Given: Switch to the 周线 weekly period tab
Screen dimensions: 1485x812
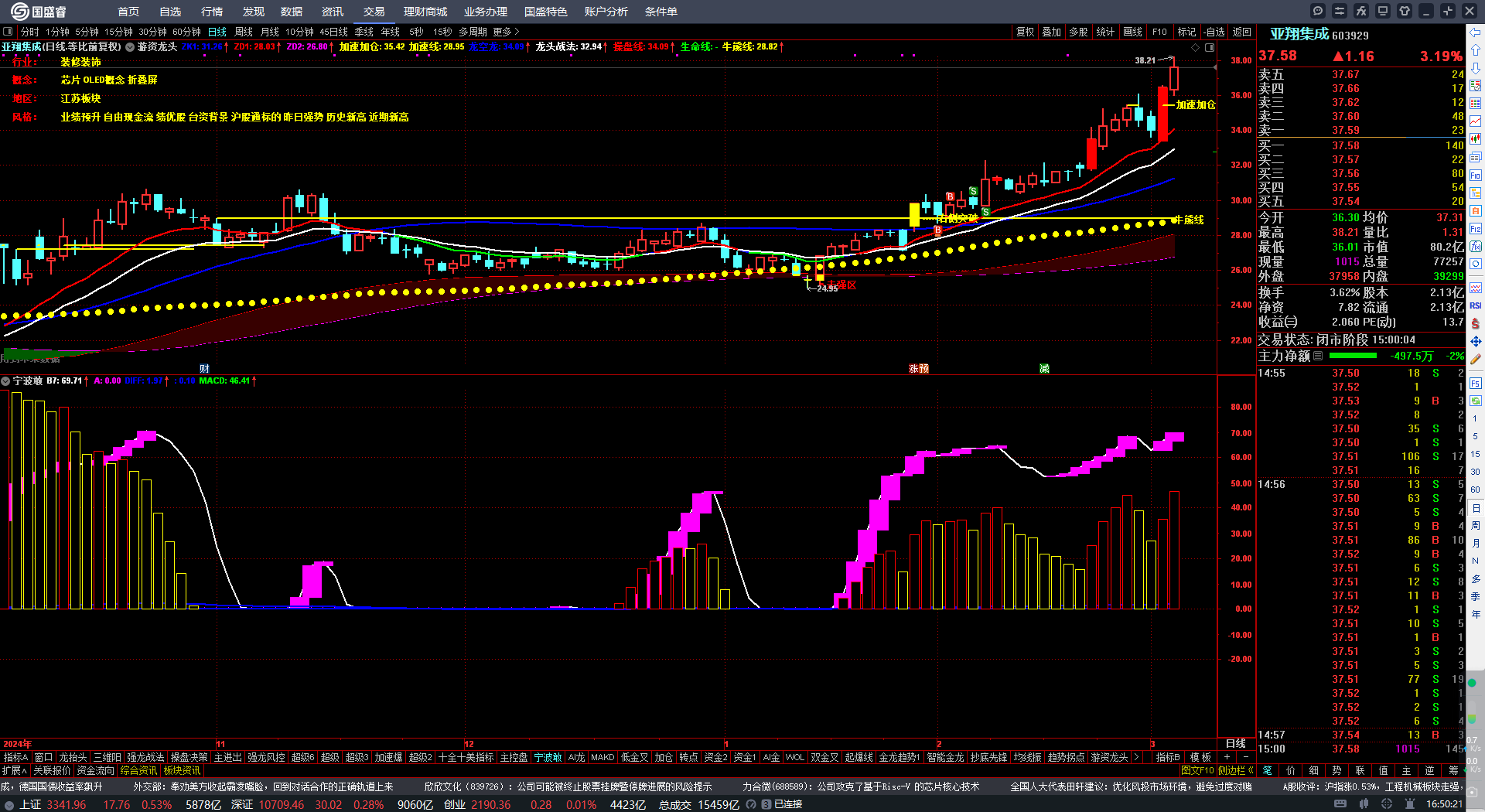Looking at the screenshot, I should [244, 32].
